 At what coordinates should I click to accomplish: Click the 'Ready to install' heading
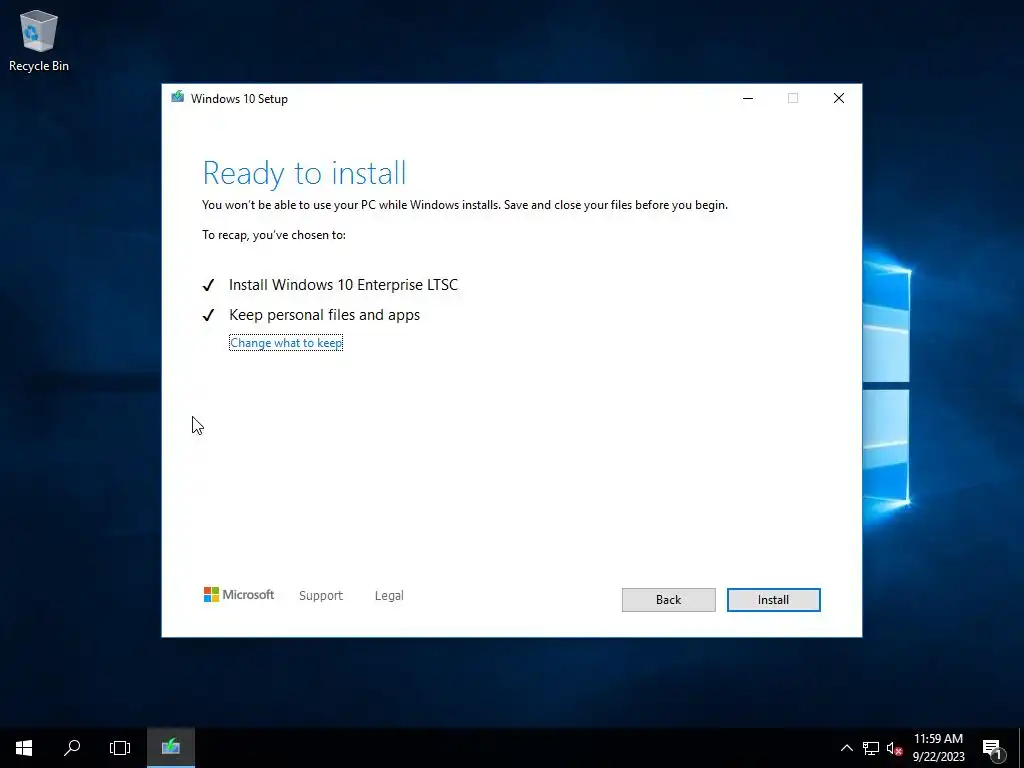tap(304, 173)
